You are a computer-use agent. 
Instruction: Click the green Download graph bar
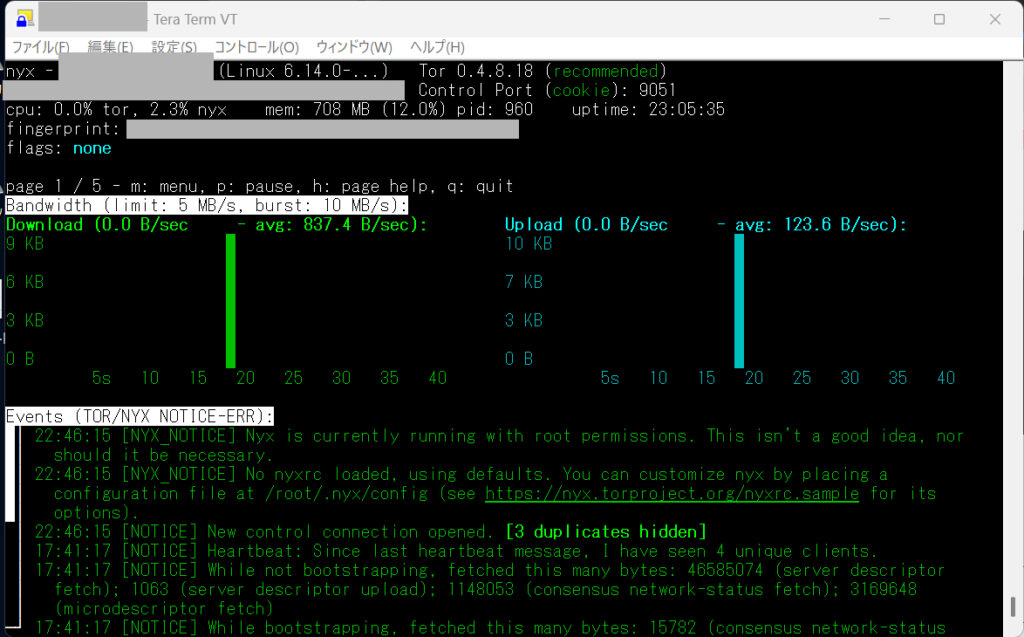231,300
